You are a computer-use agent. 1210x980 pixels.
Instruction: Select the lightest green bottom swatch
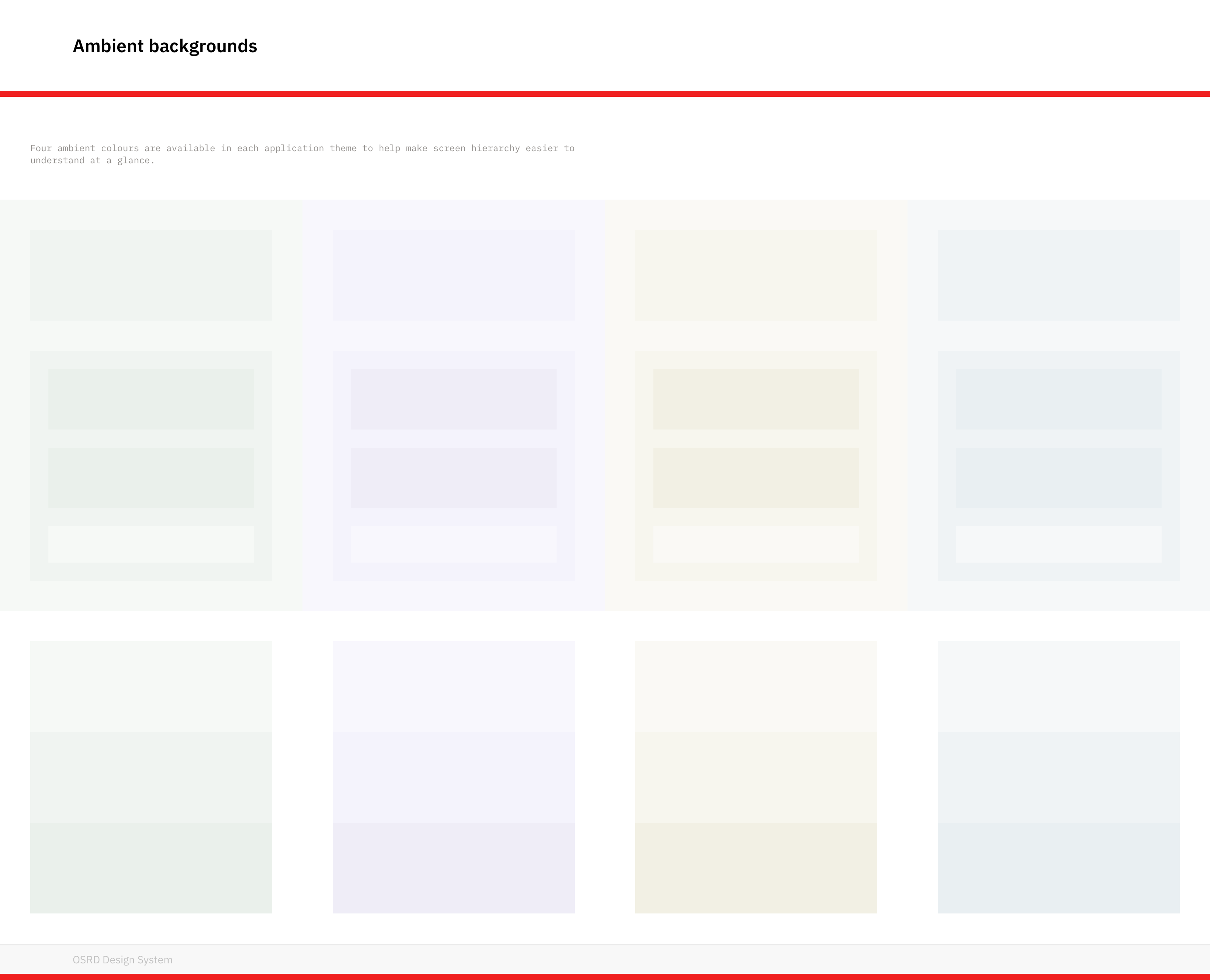[151, 687]
